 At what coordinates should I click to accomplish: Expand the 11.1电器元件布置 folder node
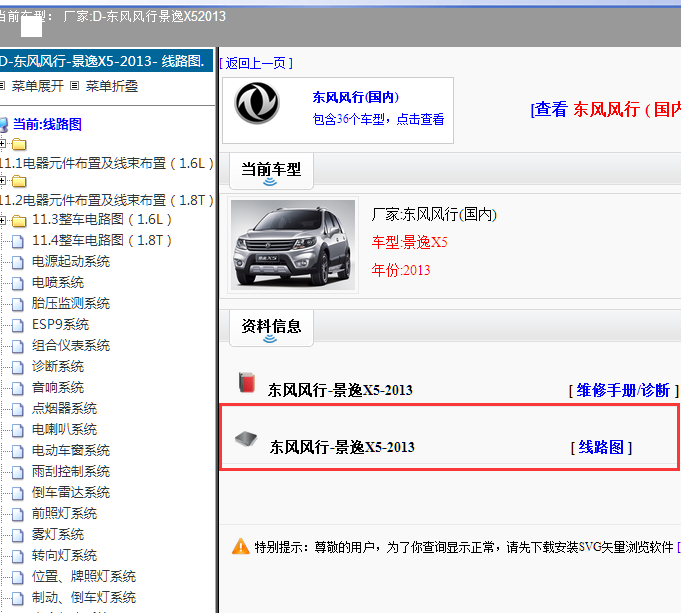(4, 144)
